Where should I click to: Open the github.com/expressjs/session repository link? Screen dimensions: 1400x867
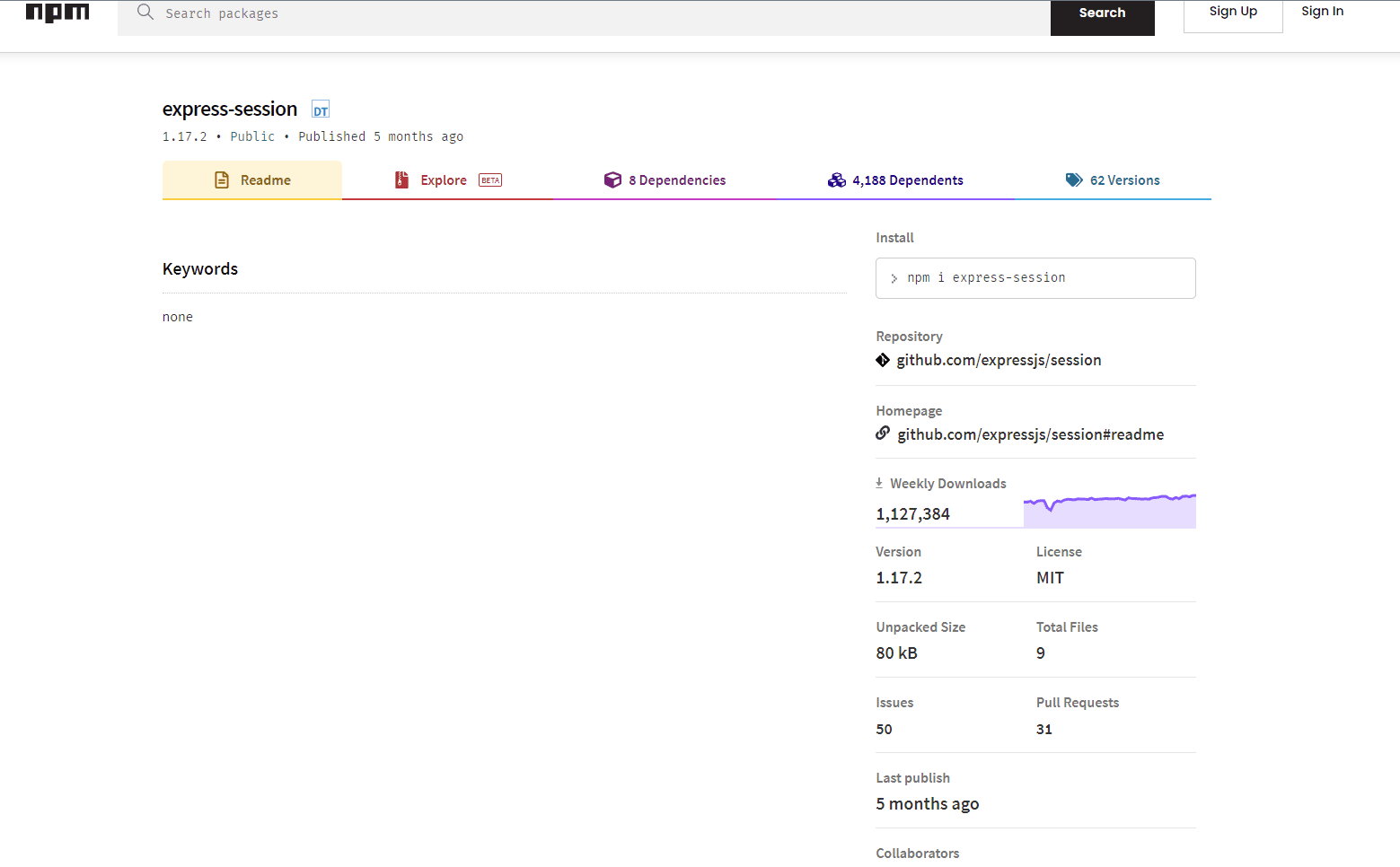[x=999, y=360]
